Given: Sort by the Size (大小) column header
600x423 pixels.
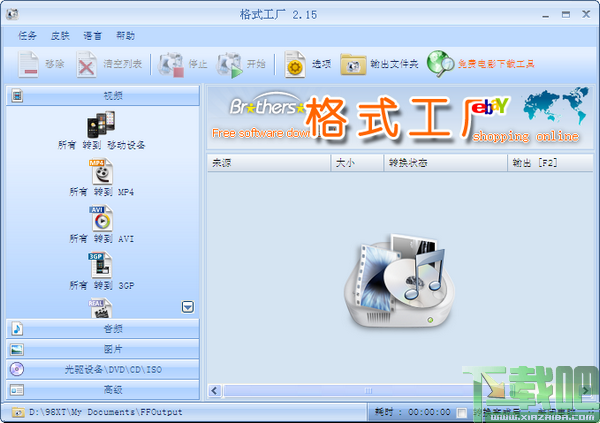Looking at the screenshot, I should click(357, 163).
